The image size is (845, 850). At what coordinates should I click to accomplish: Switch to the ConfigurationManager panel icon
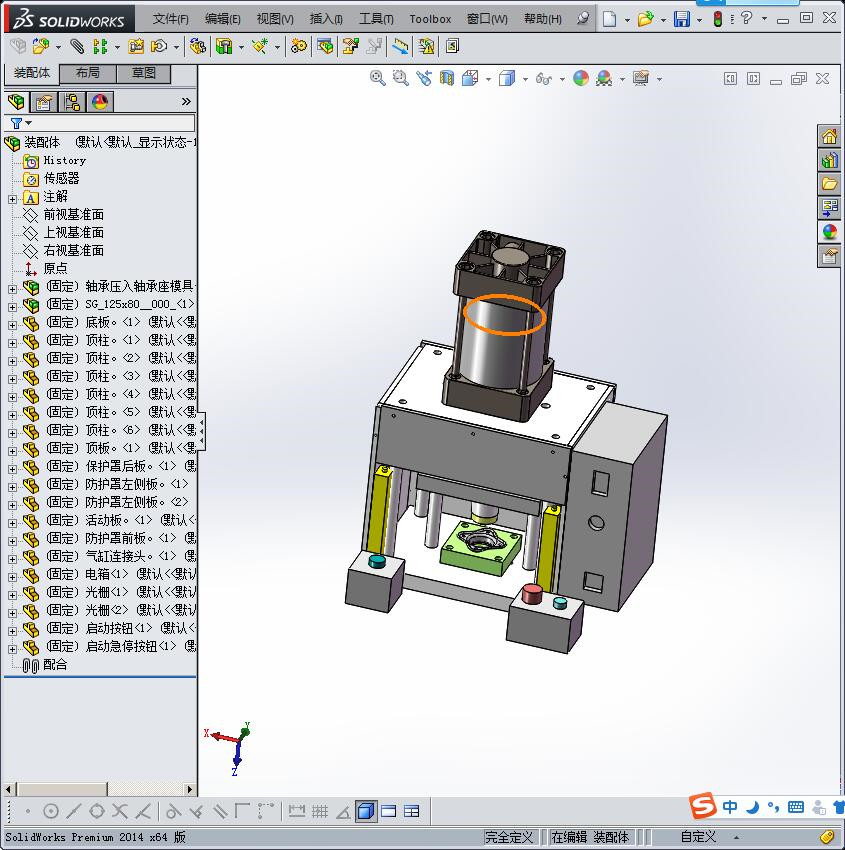pyautogui.click(x=74, y=101)
